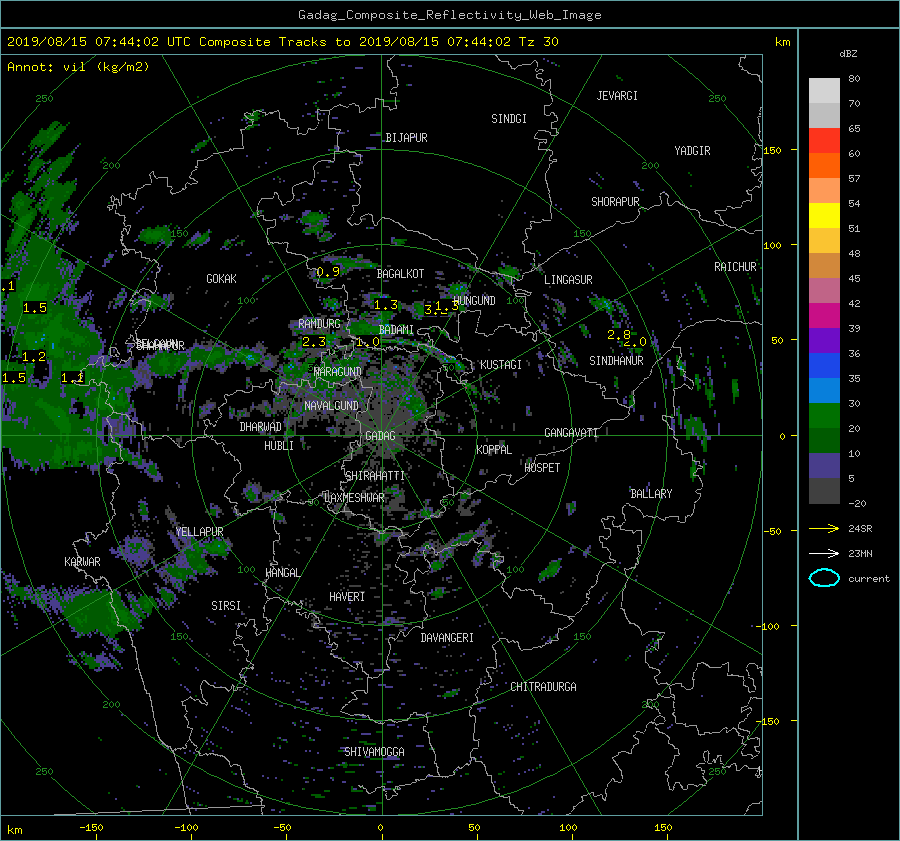This screenshot has height=841, width=900.
Task: Click the LAXMESHWAR city label
Action: coord(354,498)
